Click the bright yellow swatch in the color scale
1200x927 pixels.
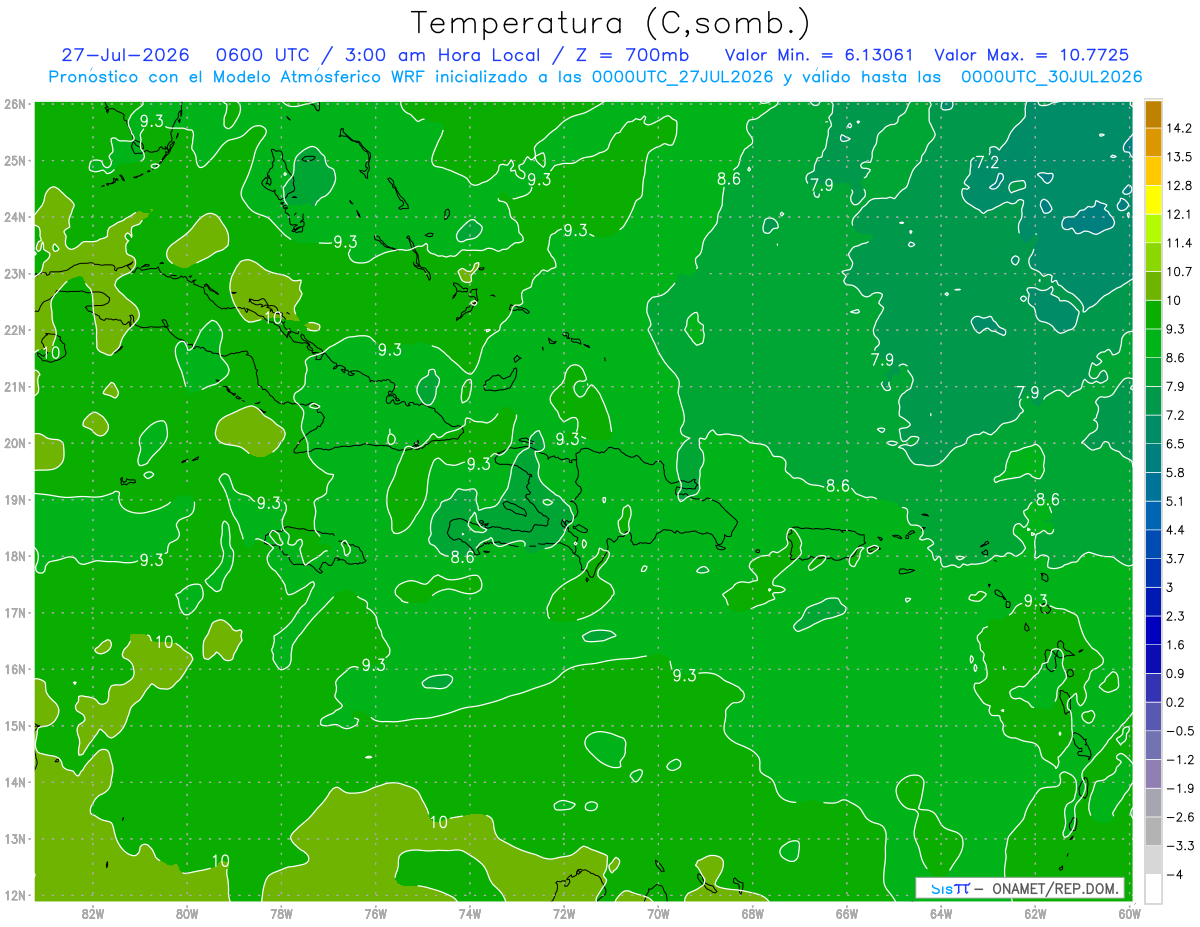(1153, 200)
